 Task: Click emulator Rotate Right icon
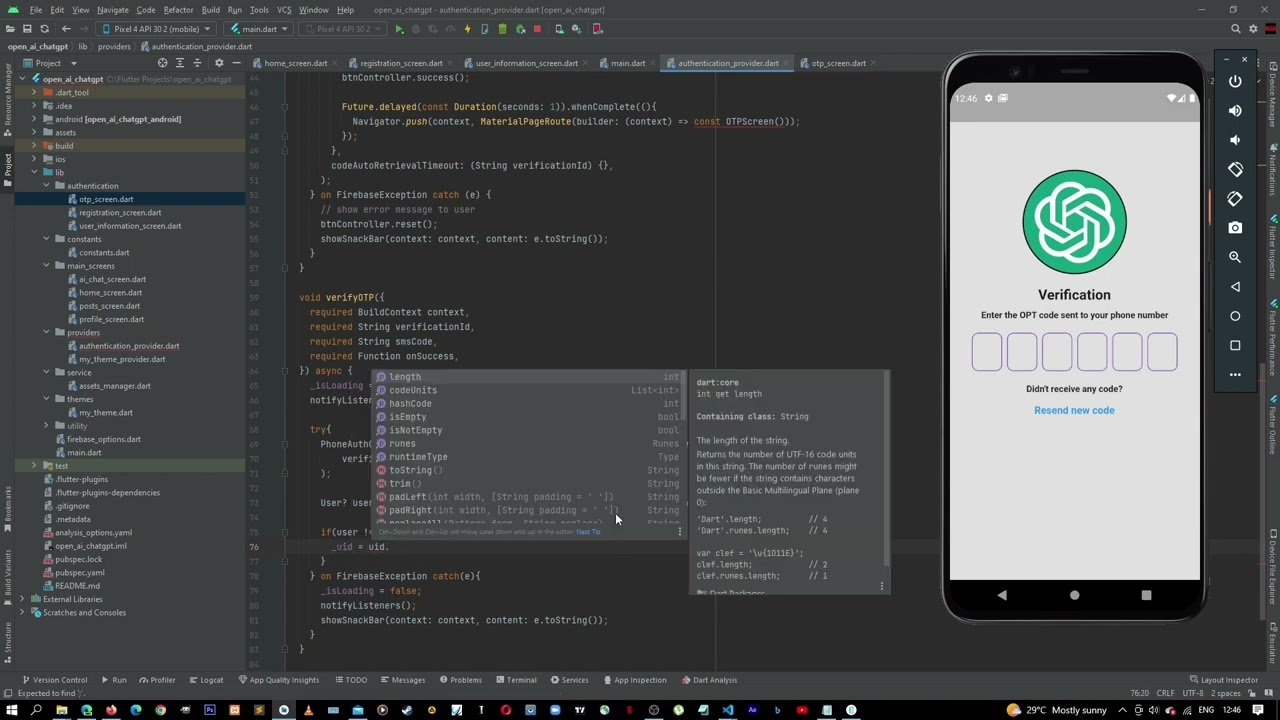pyautogui.click(x=1235, y=199)
